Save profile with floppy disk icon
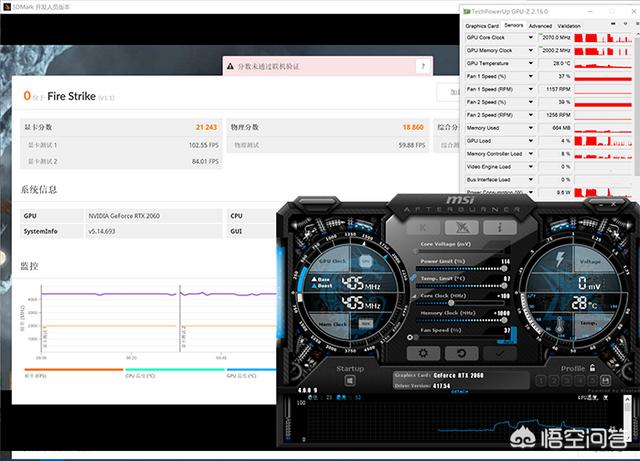The height and width of the screenshot is (461, 640). (605, 381)
